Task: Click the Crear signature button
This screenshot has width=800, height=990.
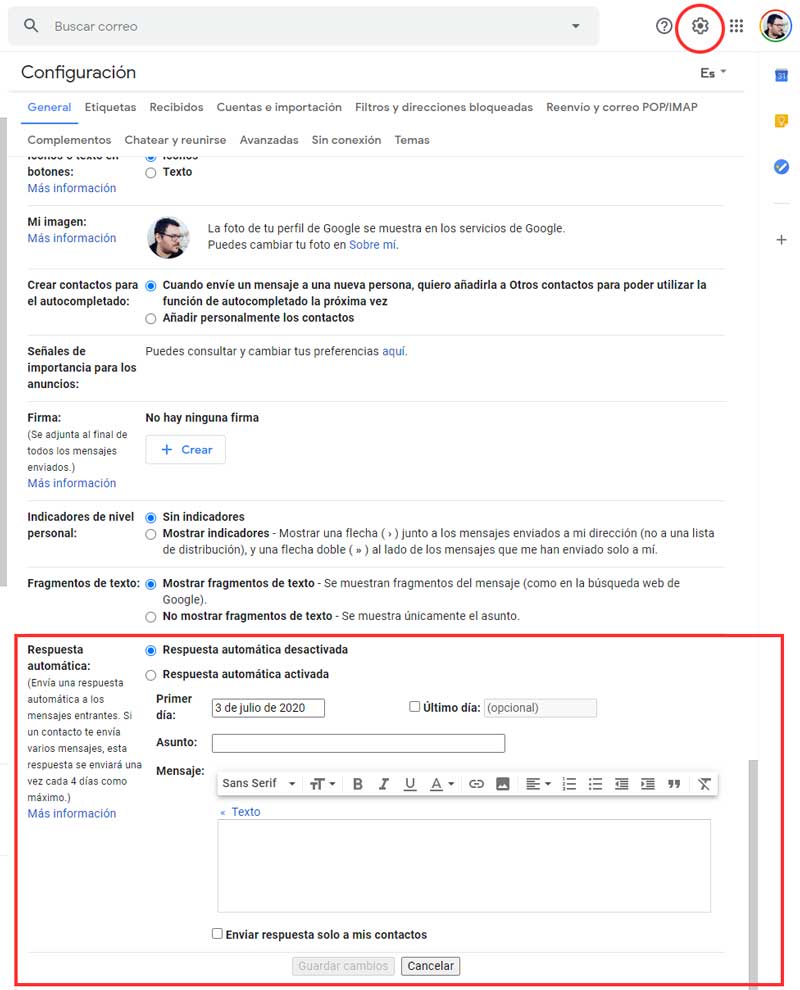Action: coord(185,450)
